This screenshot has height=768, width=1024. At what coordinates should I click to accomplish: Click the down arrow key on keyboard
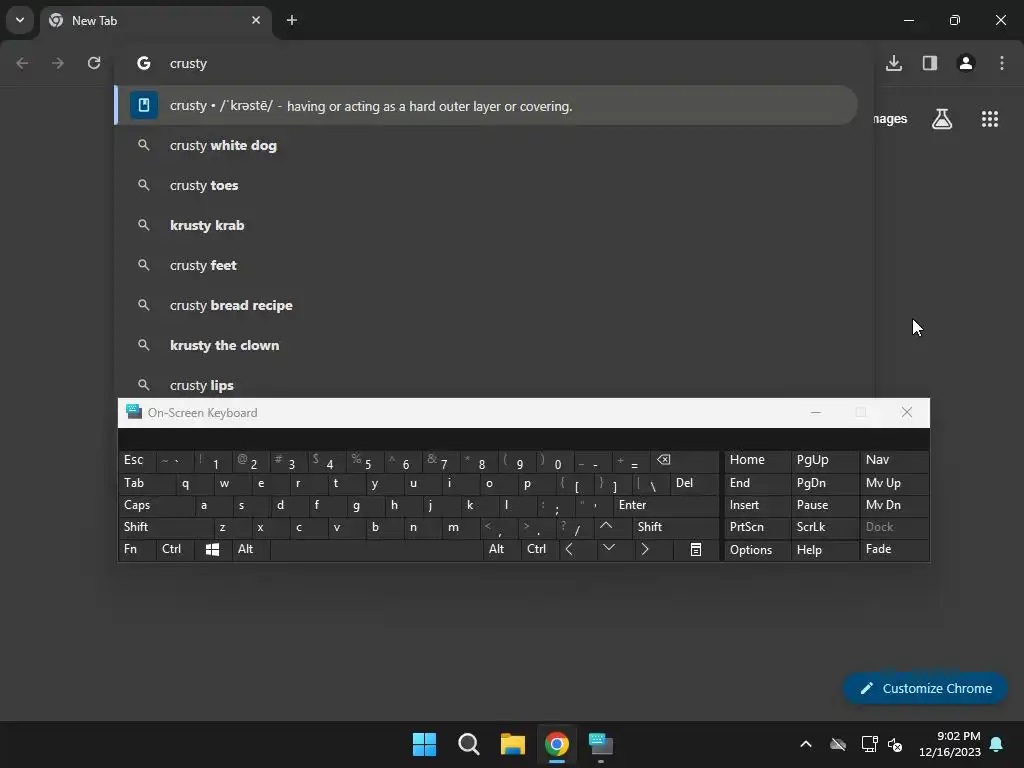pos(616,549)
